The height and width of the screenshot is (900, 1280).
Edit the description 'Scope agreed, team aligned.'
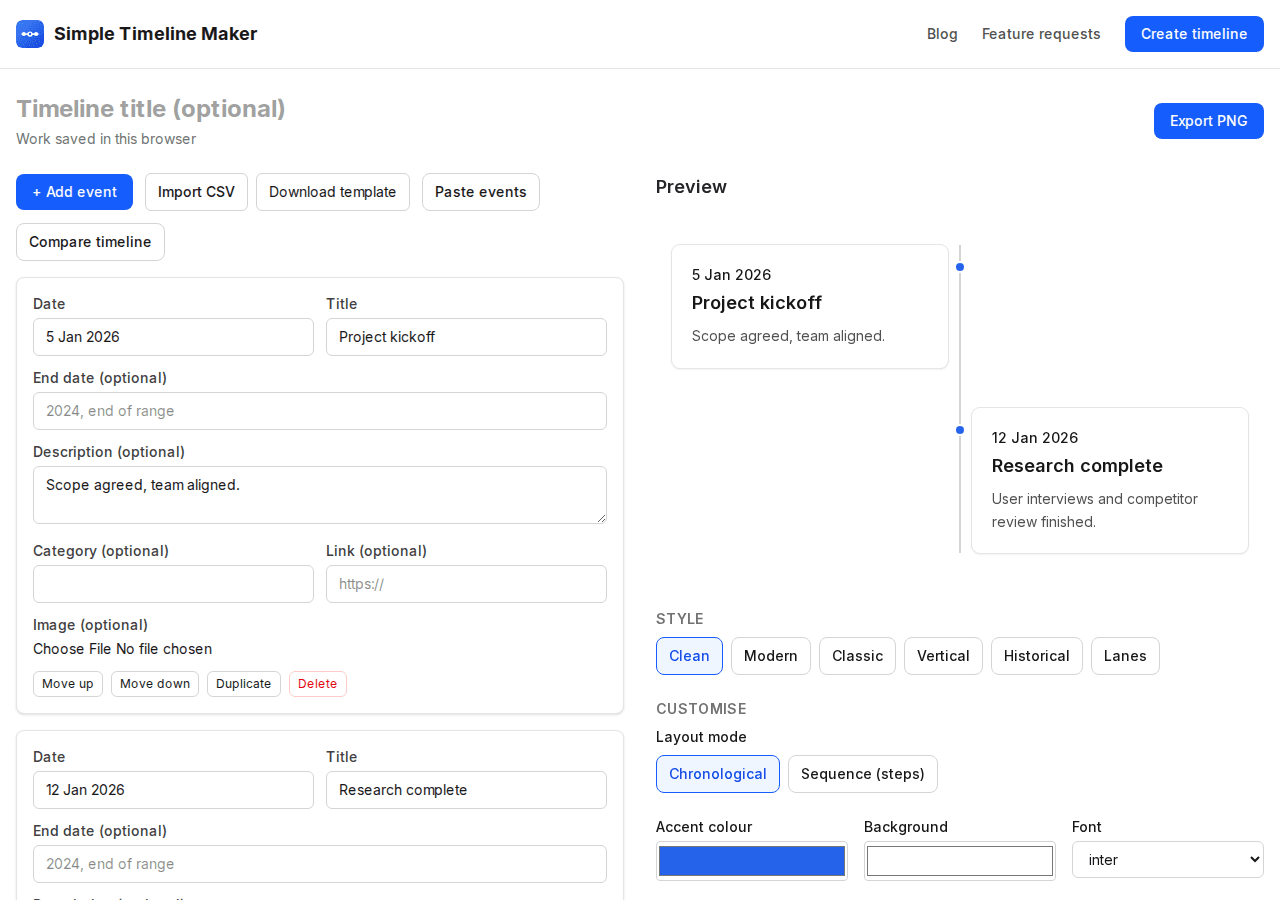[x=320, y=495]
